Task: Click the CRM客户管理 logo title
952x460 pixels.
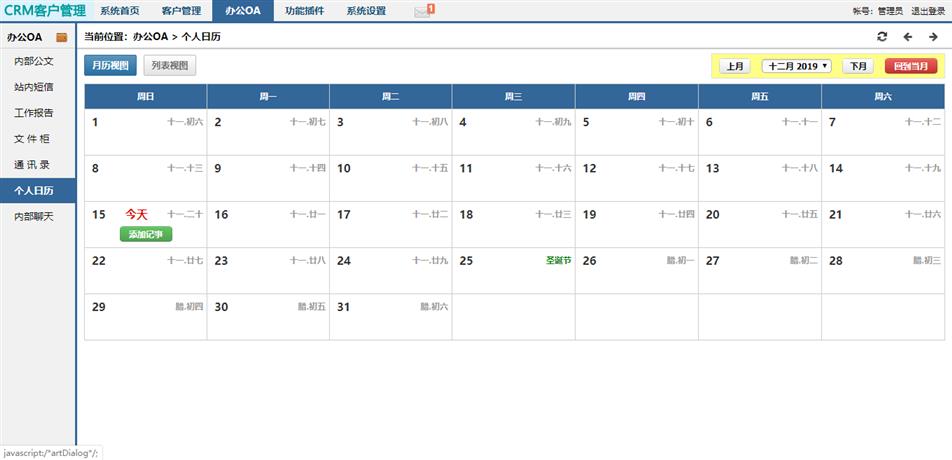Action: point(44,10)
